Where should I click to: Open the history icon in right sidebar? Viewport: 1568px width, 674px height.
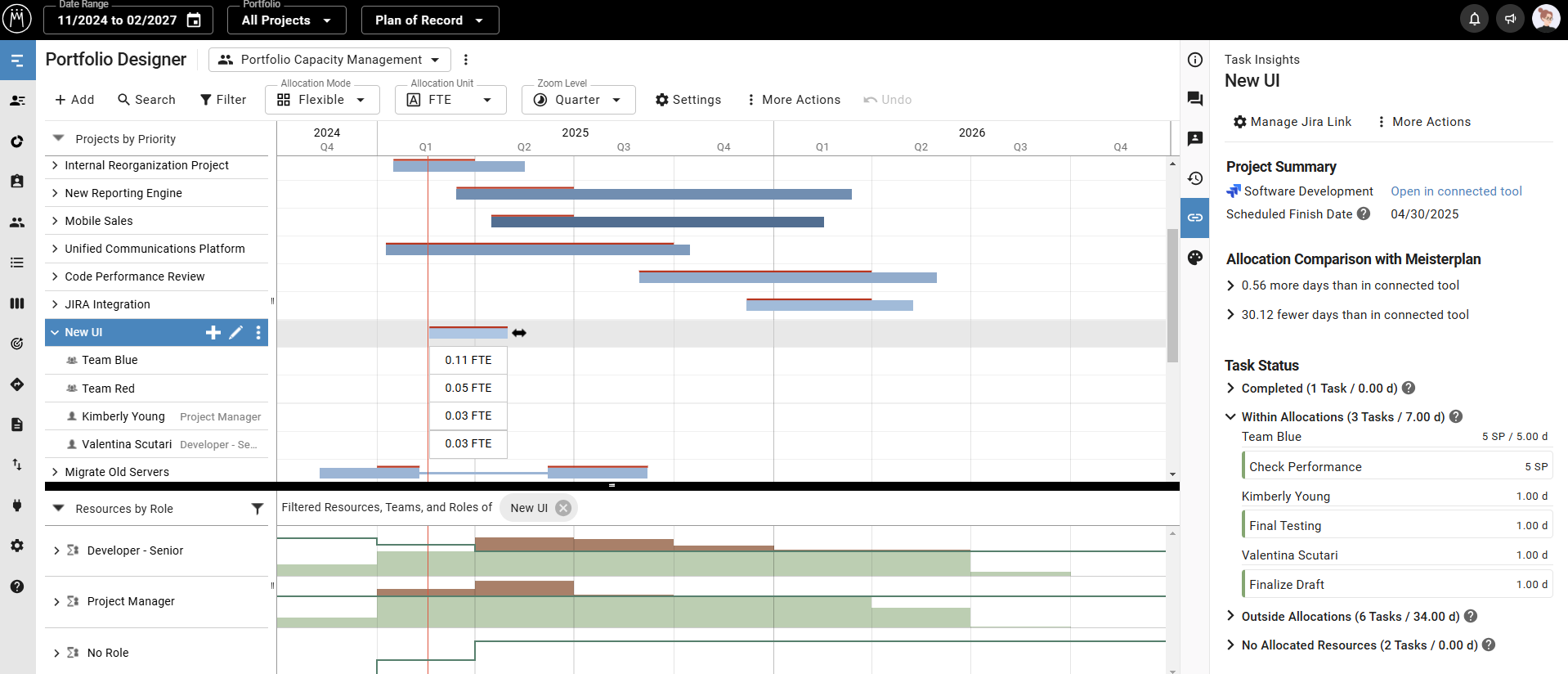tap(1194, 178)
